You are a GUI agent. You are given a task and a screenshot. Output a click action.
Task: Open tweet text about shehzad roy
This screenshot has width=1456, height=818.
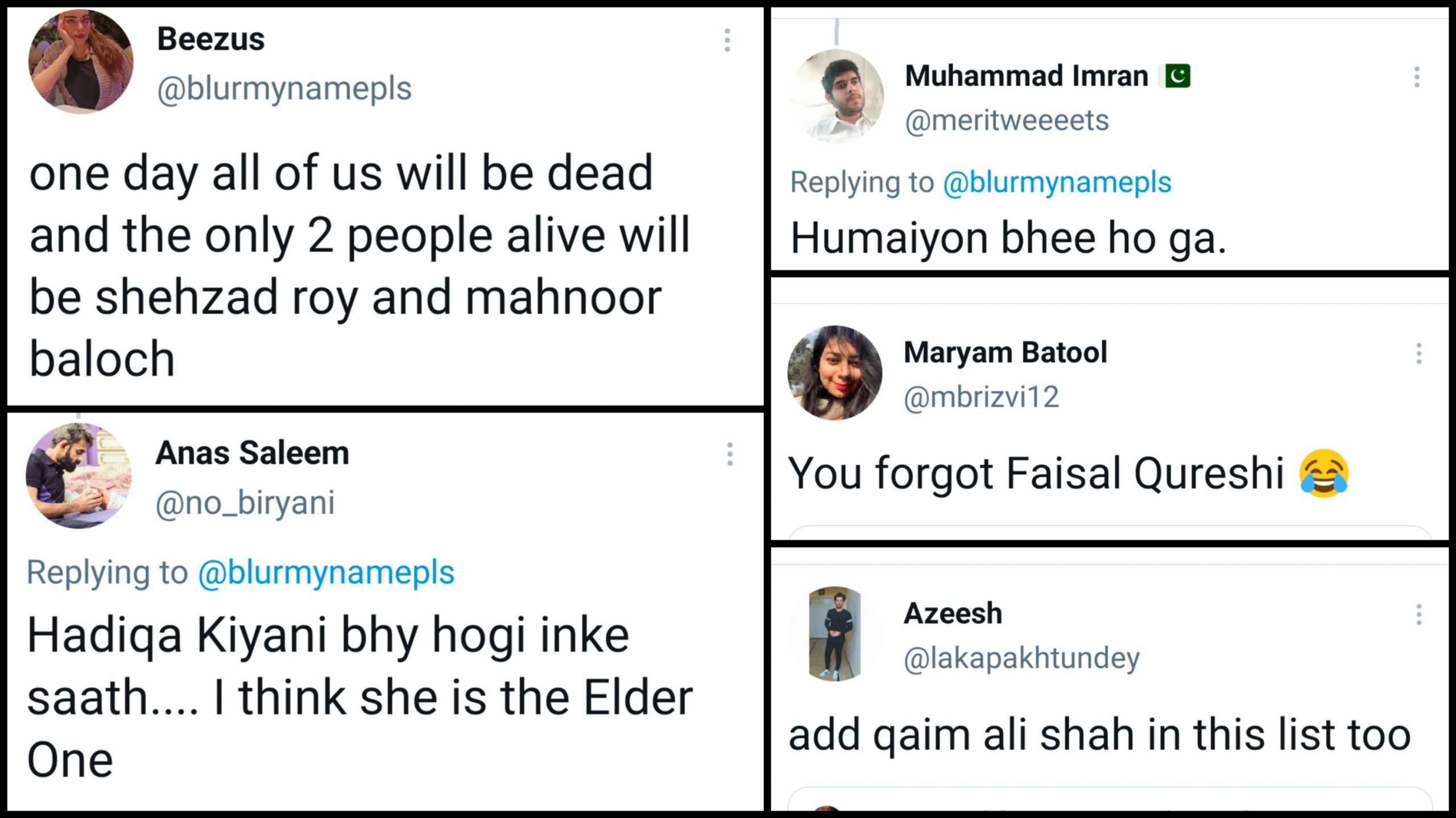point(358,264)
